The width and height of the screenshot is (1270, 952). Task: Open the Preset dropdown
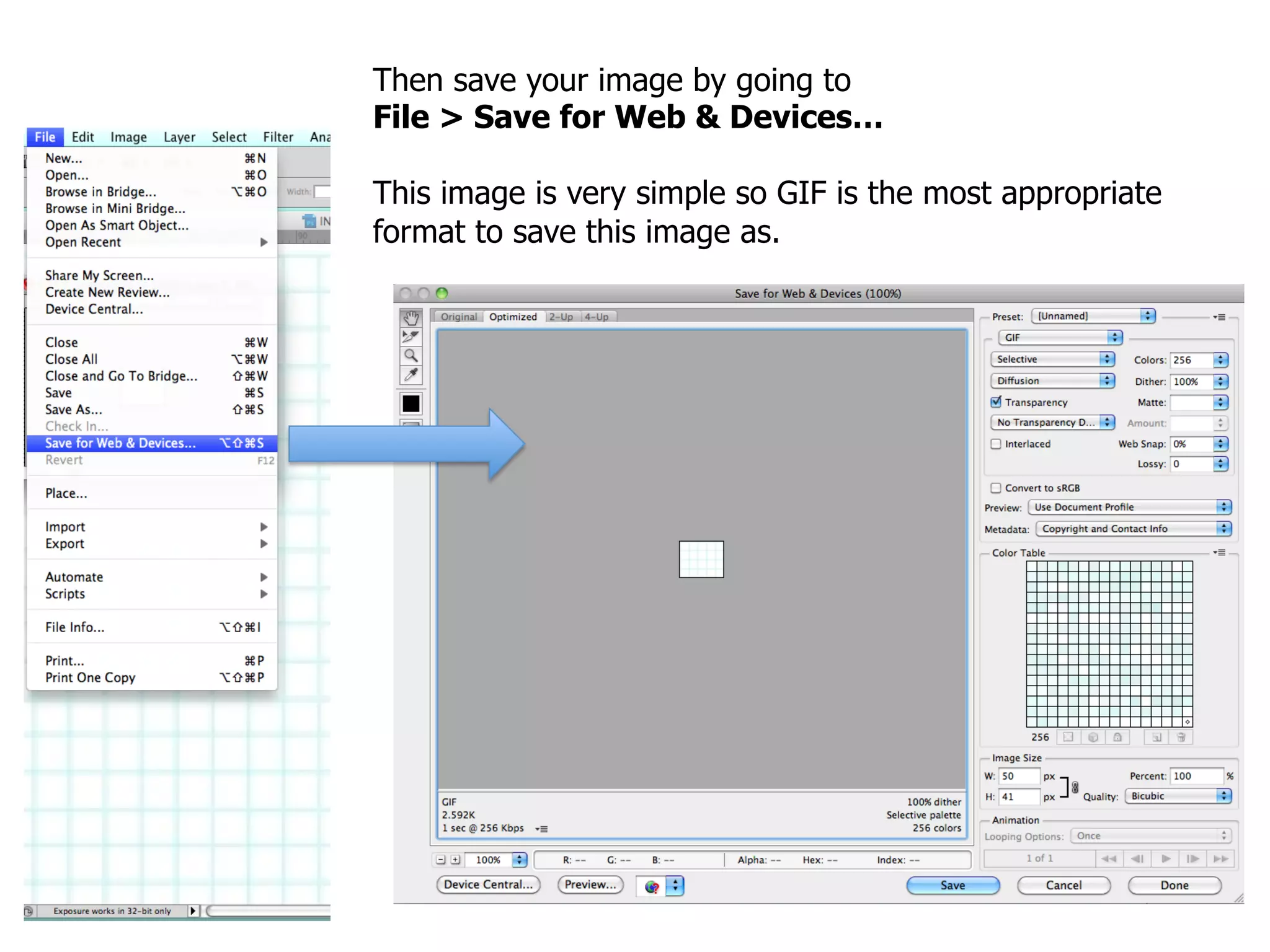coord(1093,316)
